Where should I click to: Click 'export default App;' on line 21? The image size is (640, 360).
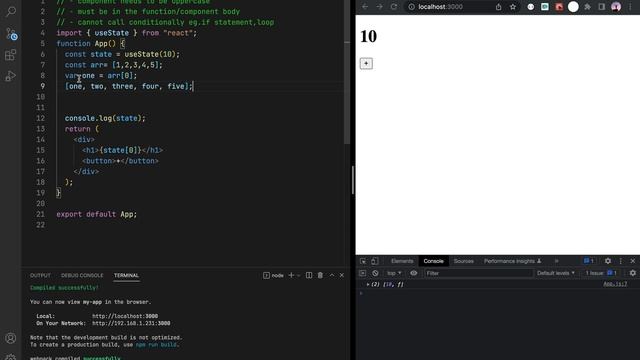point(96,214)
